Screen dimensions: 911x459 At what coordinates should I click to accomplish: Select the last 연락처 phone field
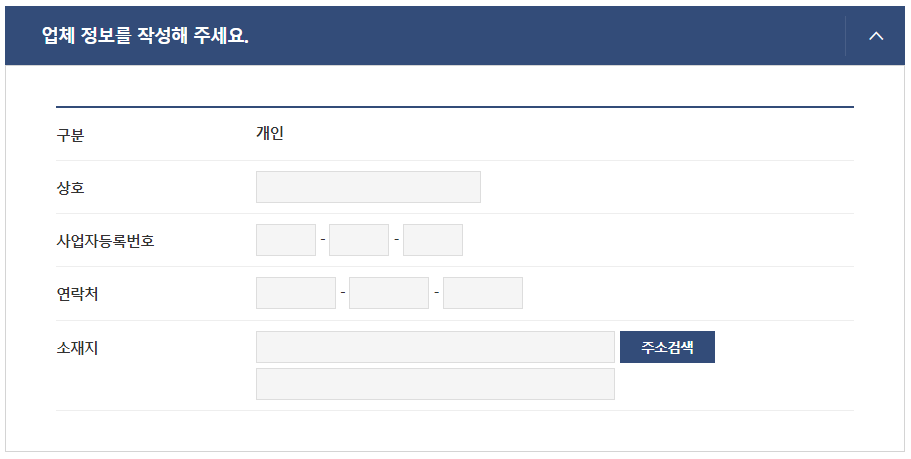tap(483, 293)
